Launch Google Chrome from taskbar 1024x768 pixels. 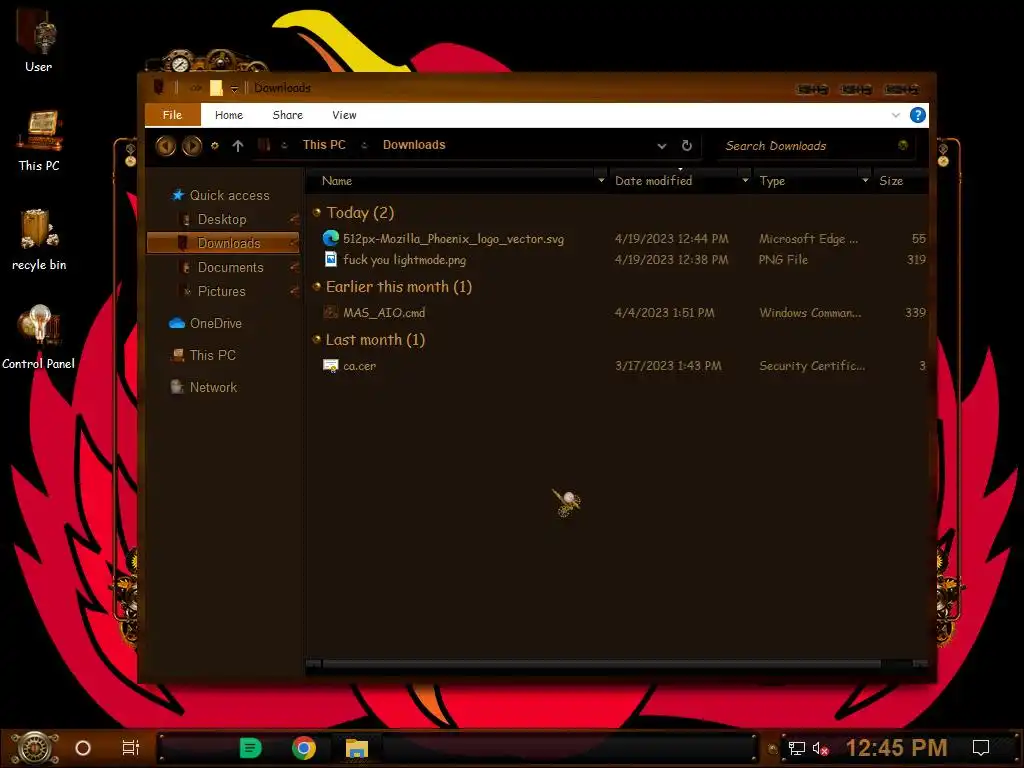(304, 748)
